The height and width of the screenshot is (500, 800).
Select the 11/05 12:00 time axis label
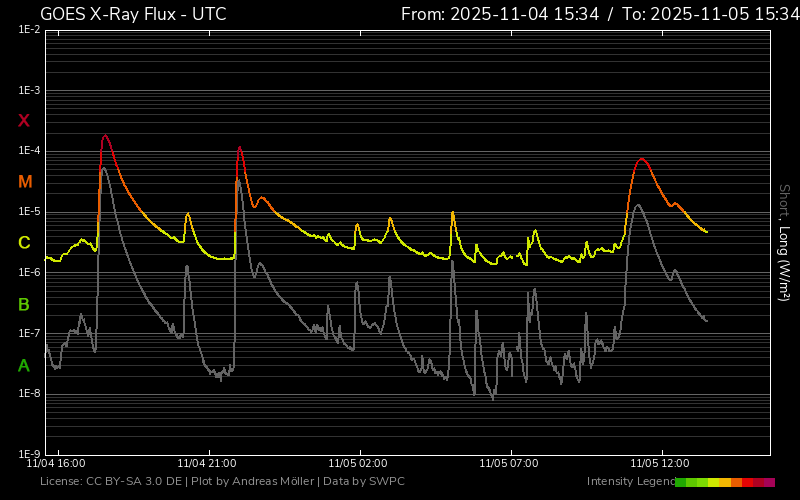(660, 464)
